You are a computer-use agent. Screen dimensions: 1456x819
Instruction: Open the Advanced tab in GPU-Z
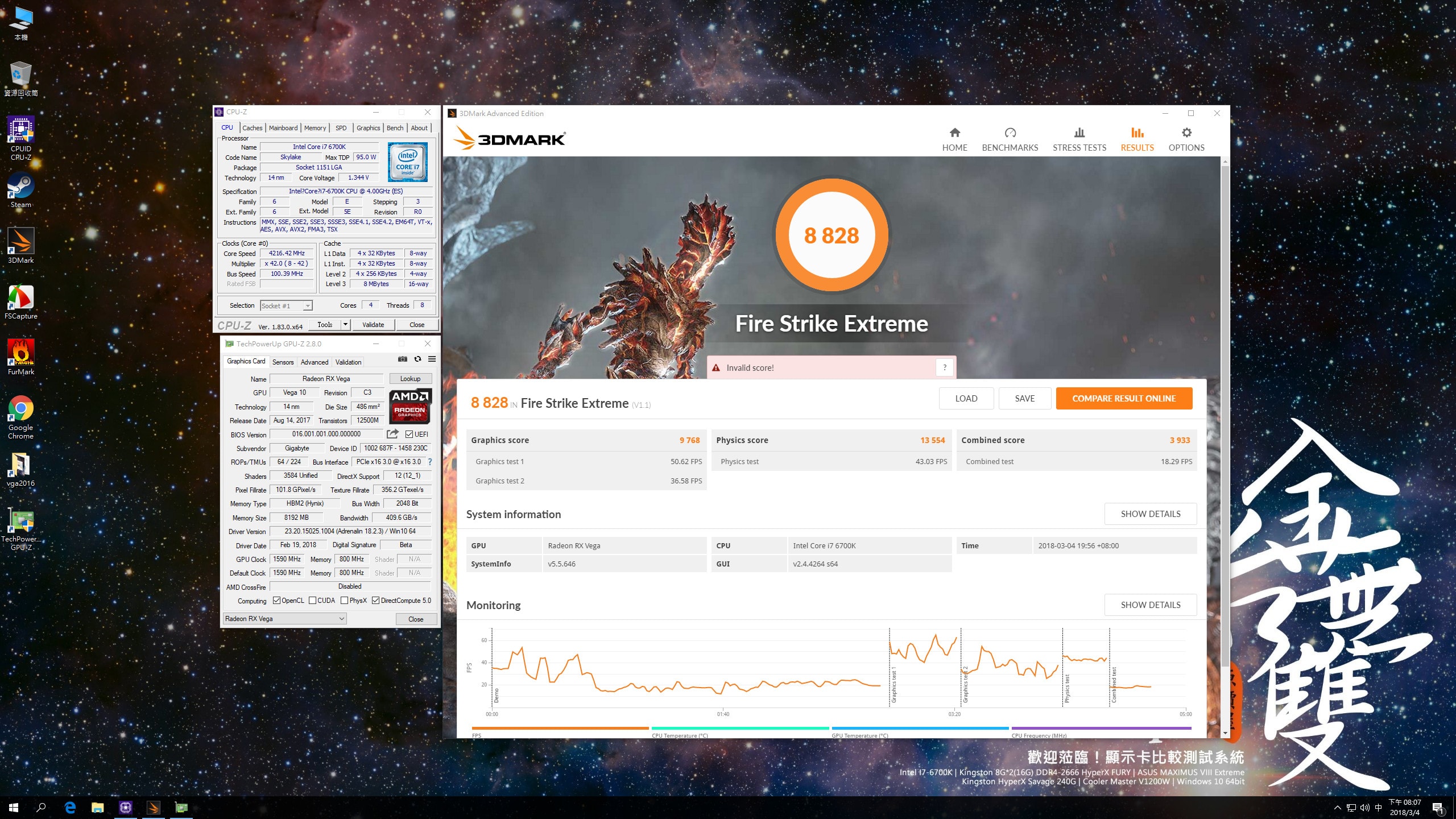(315, 362)
